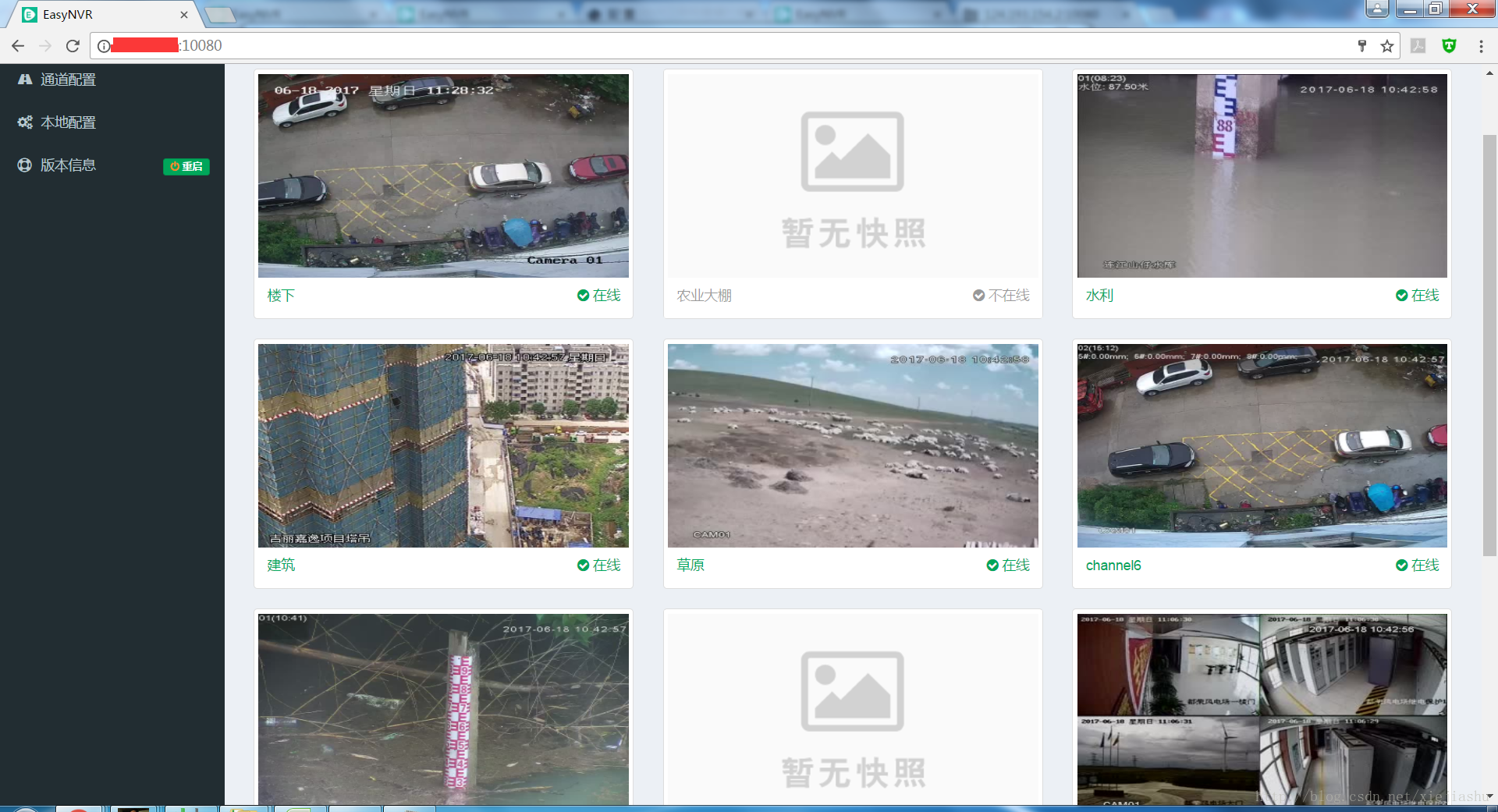Open the browser three-dot menu
This screenshot has height=812, width=1498.
point(1481,45)
